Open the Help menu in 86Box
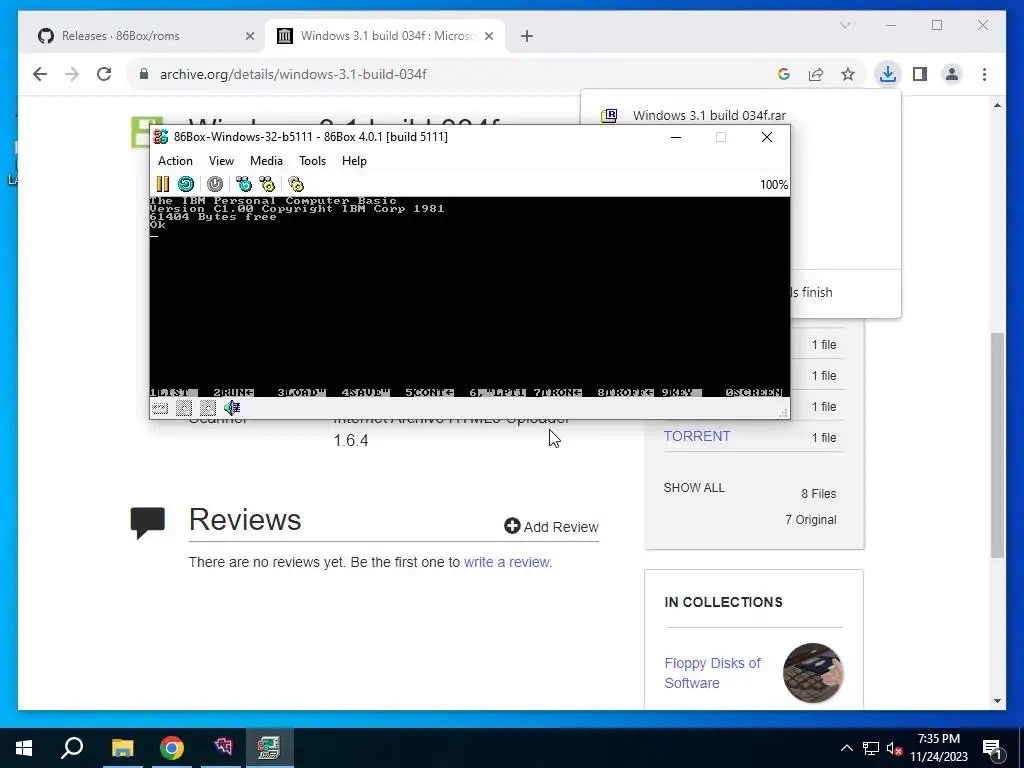 click(x=354, y=161)
